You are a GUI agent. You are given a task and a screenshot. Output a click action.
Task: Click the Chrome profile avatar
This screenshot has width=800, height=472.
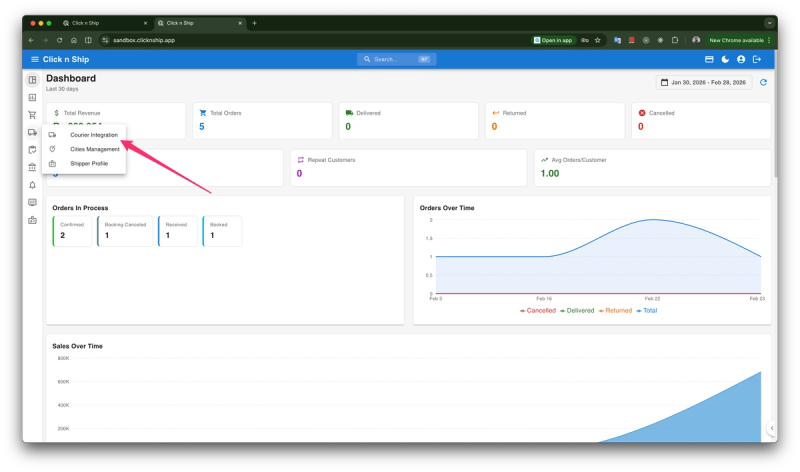click(696, 40)
